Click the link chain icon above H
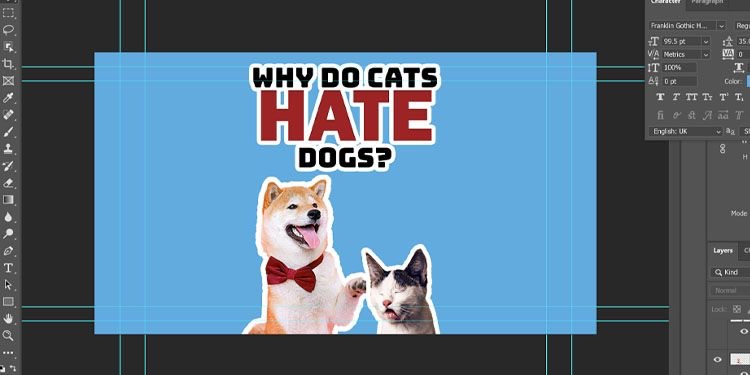The image size is (750, 375). pos(722,148)
